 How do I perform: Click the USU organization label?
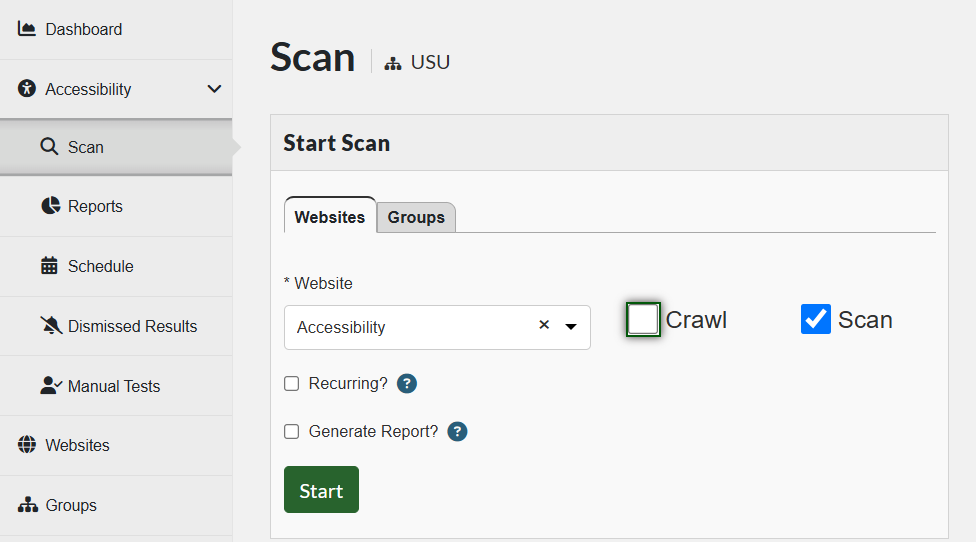coord(430,62)
